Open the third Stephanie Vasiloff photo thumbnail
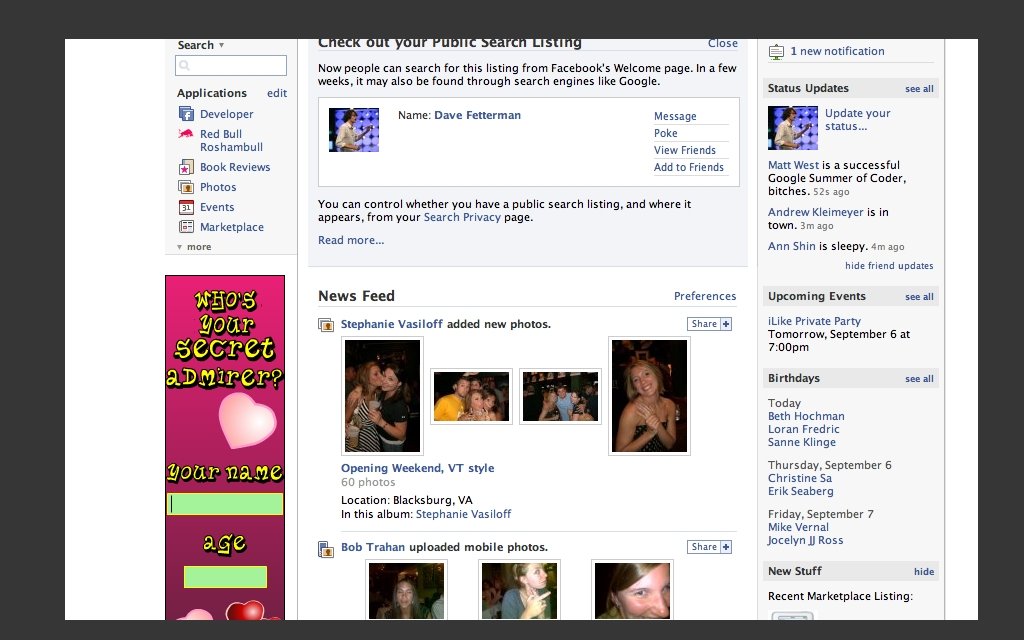This screenshot has width=1024, height=640. tap(560, 396)
